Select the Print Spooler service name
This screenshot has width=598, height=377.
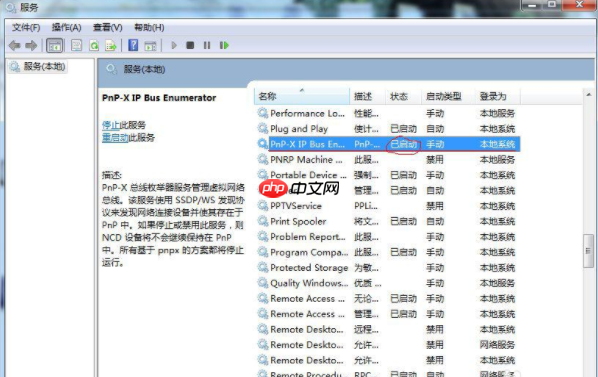point(298,221)
